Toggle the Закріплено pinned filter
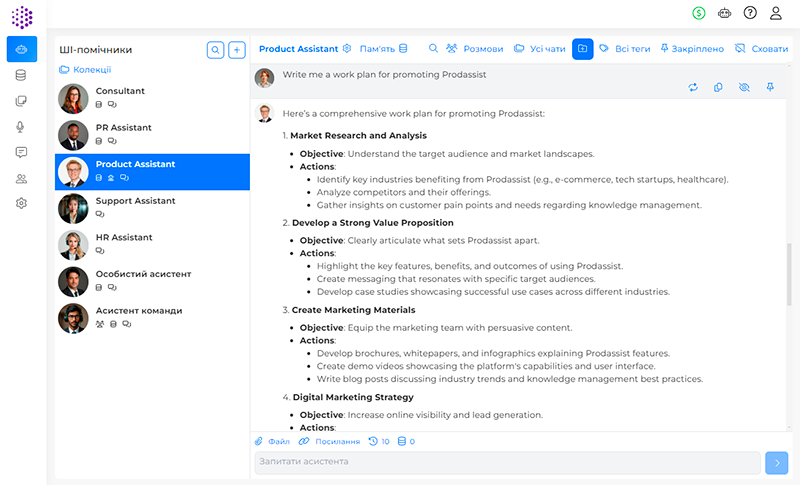Viewport: 800px width, 485px height. [x=691, y=48]
